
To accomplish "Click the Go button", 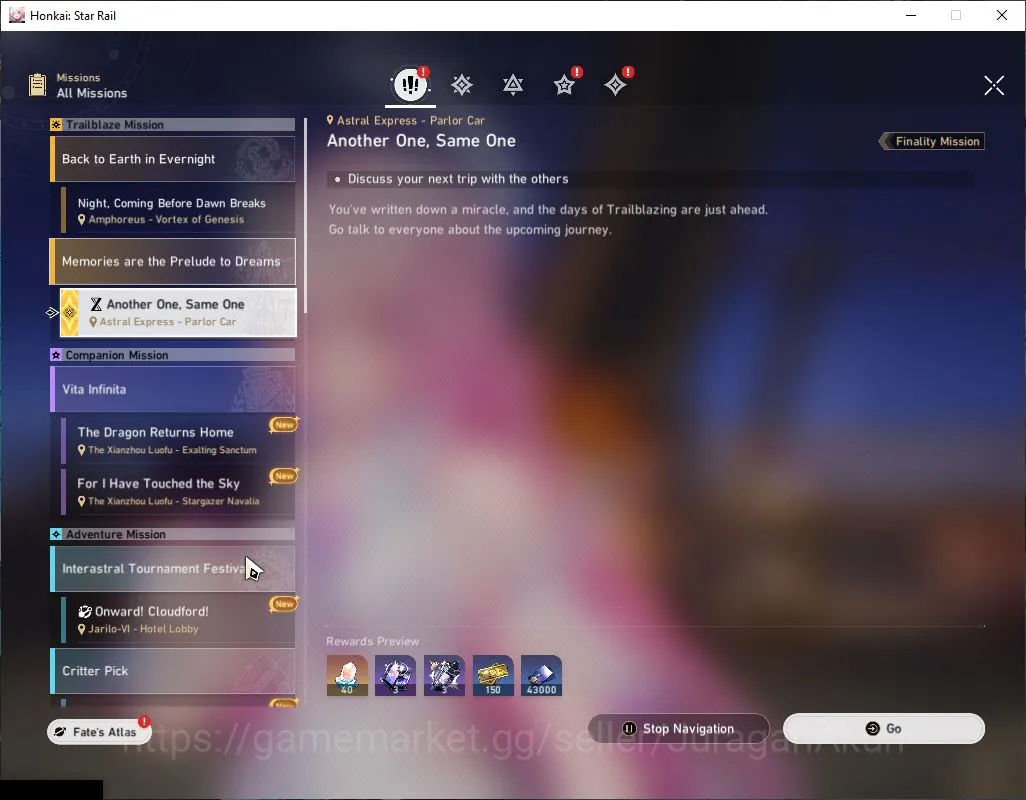I will pyautogui.click(x=883, y=729).
